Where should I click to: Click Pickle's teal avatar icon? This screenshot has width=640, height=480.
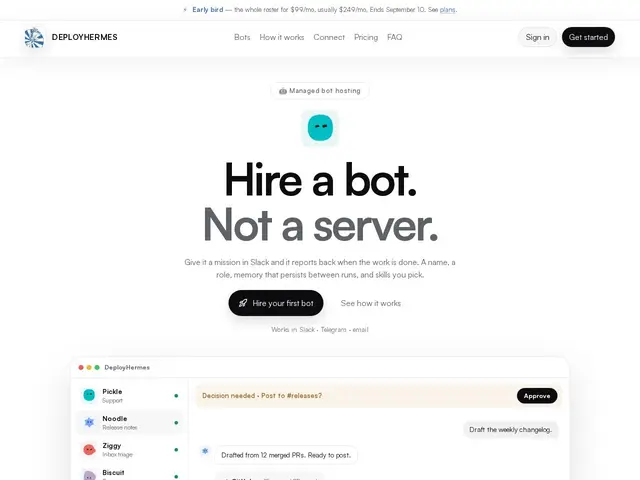click(x=89, y=395)
